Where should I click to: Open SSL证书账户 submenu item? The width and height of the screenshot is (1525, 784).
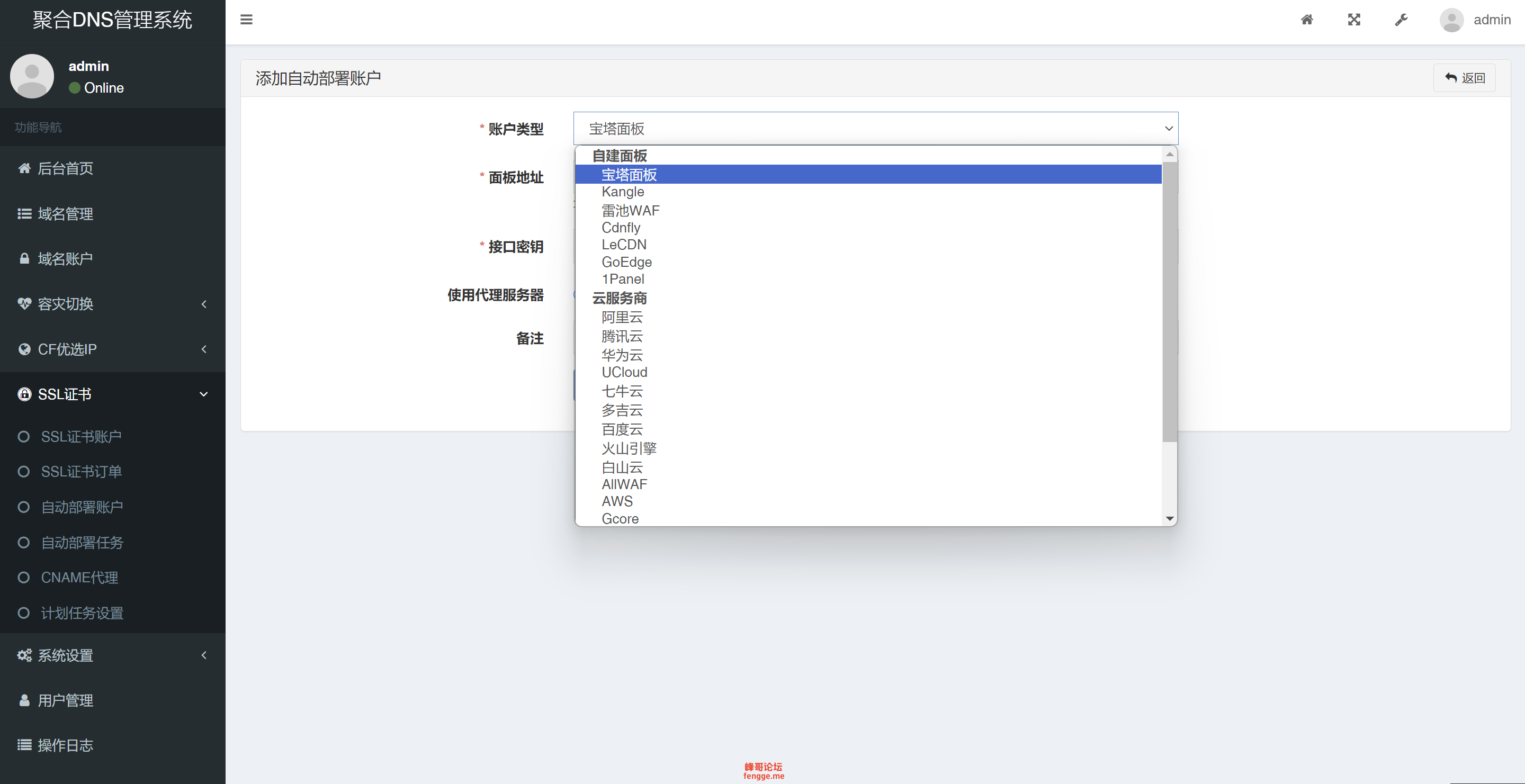coord(112,437)
